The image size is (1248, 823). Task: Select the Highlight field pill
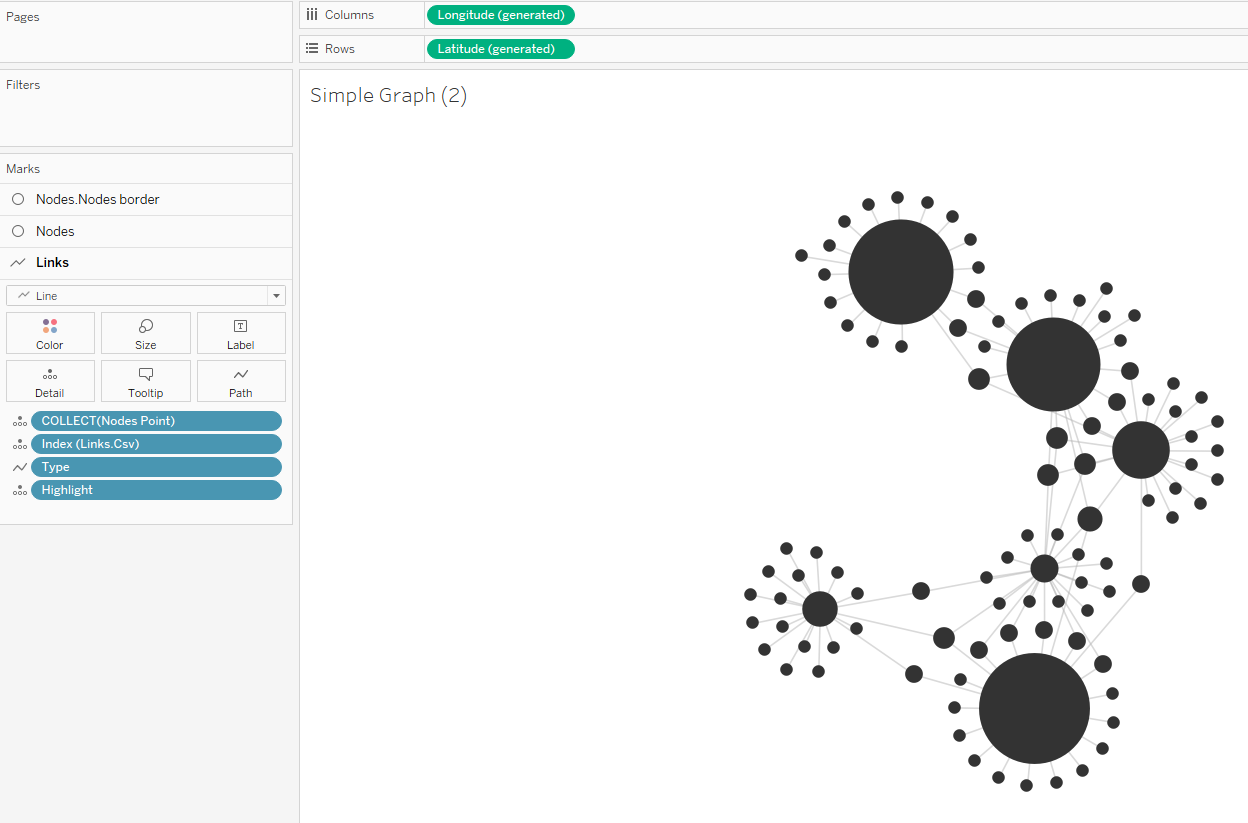(156, 490)
